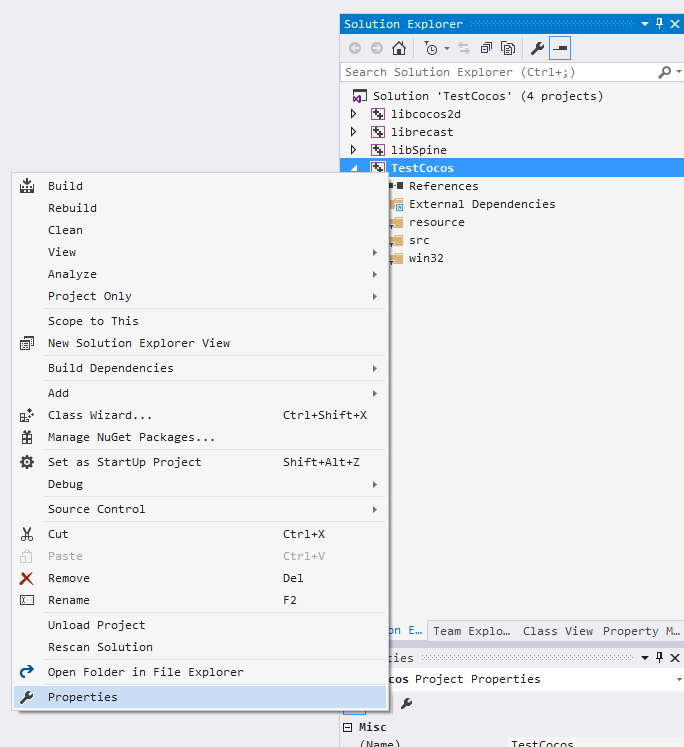Open the Source Control submenu
This screenshot has width=684, height=747.
coord(200,509)
